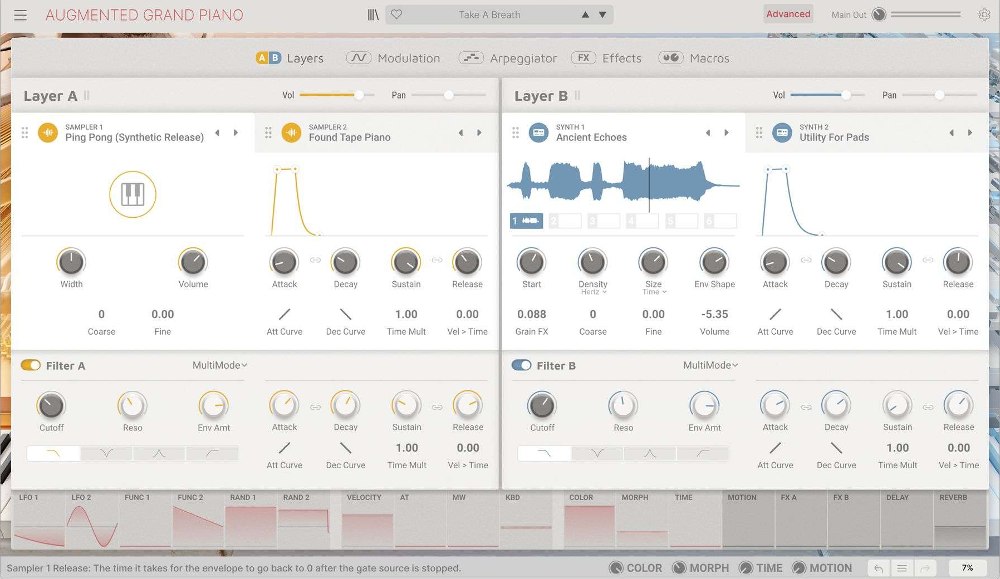
Task: Open the preset library browser
Action: click(373, 14)
